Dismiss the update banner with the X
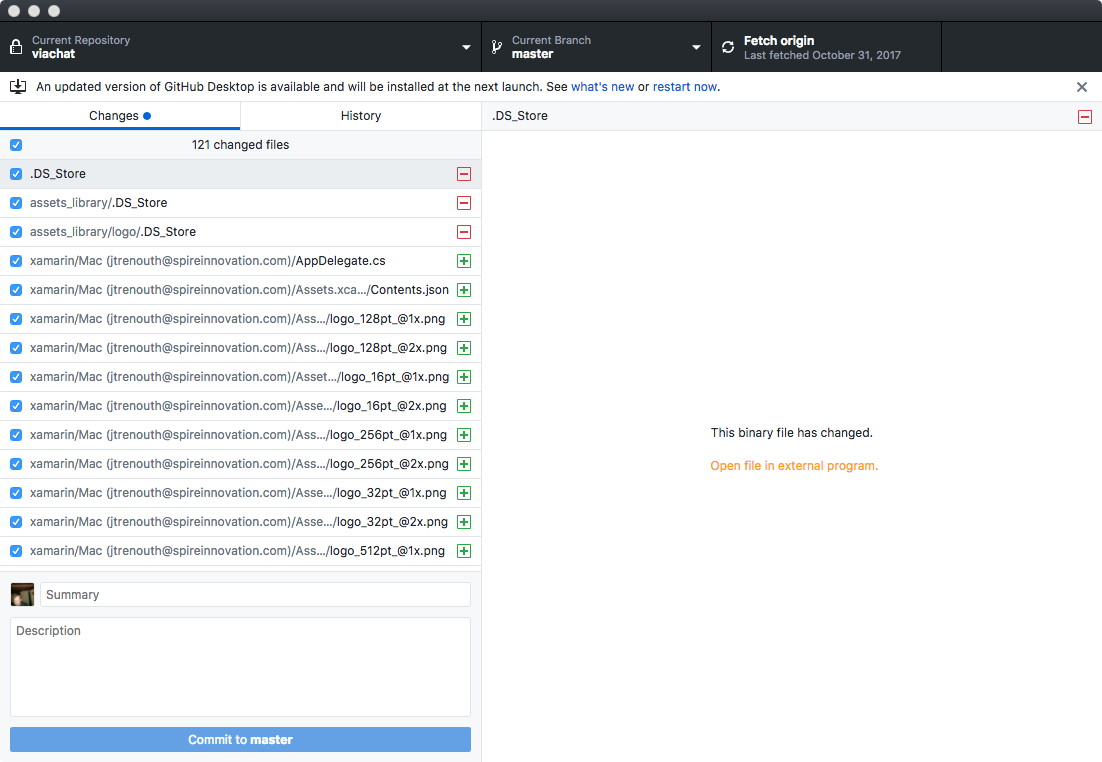Screen dimensions: 1102x762 (1082, 87)
